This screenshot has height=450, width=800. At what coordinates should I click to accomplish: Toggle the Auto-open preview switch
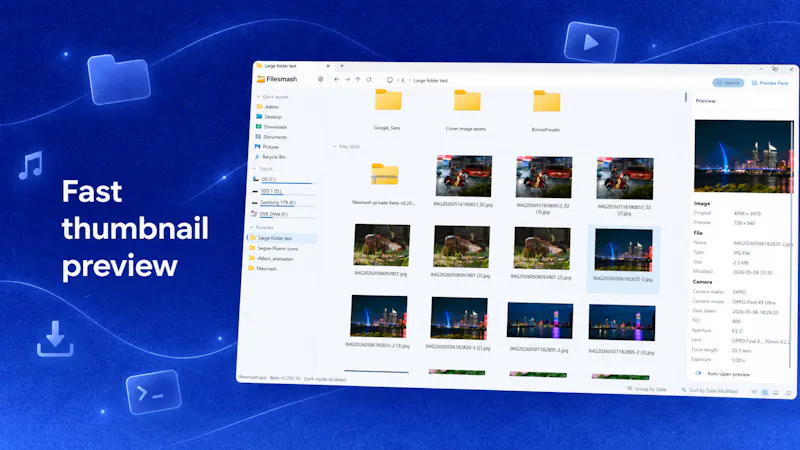[698, 373]
